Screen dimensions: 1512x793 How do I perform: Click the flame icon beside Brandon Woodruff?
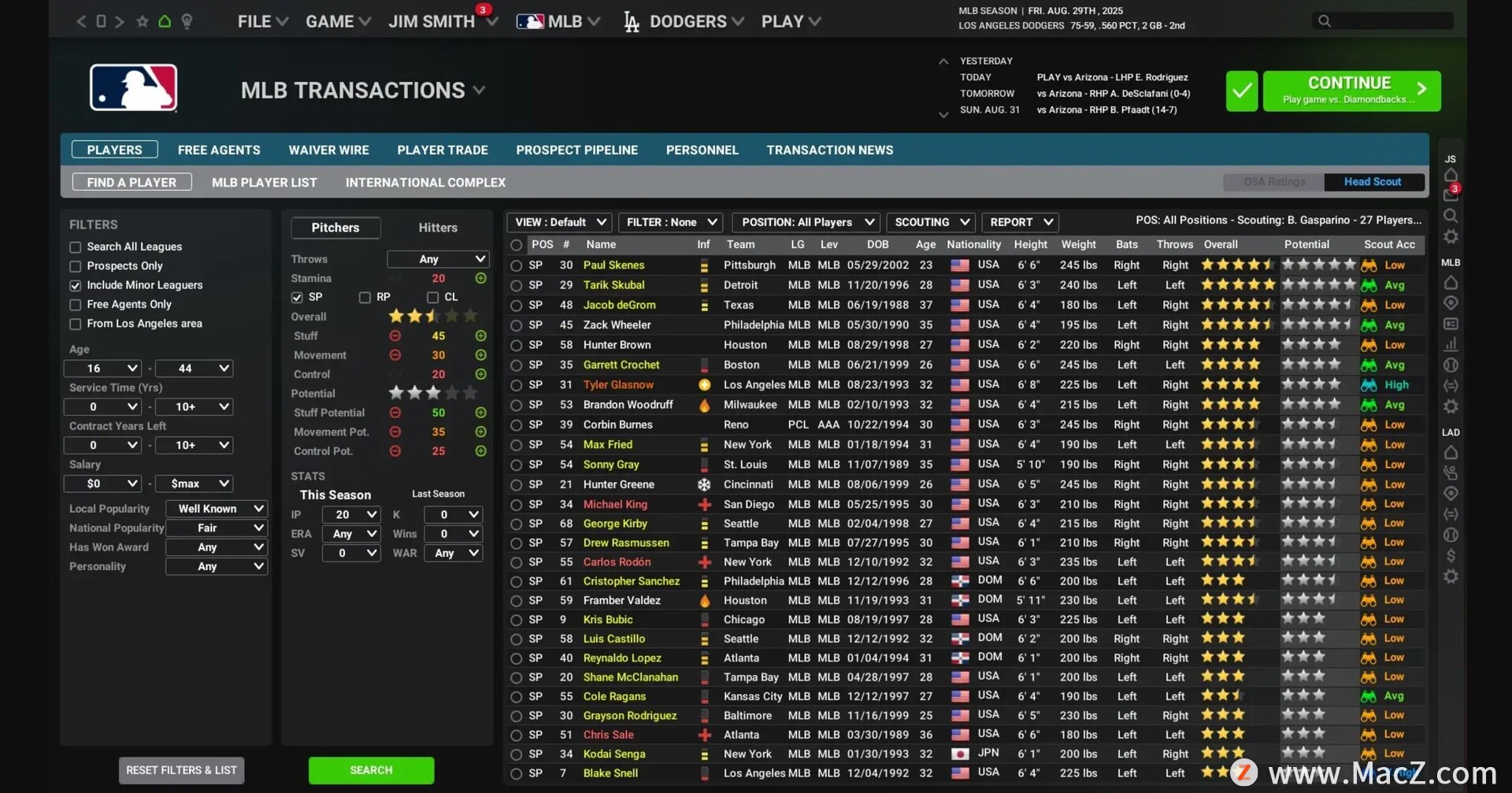pyautogui.click(x=705, y=405)
